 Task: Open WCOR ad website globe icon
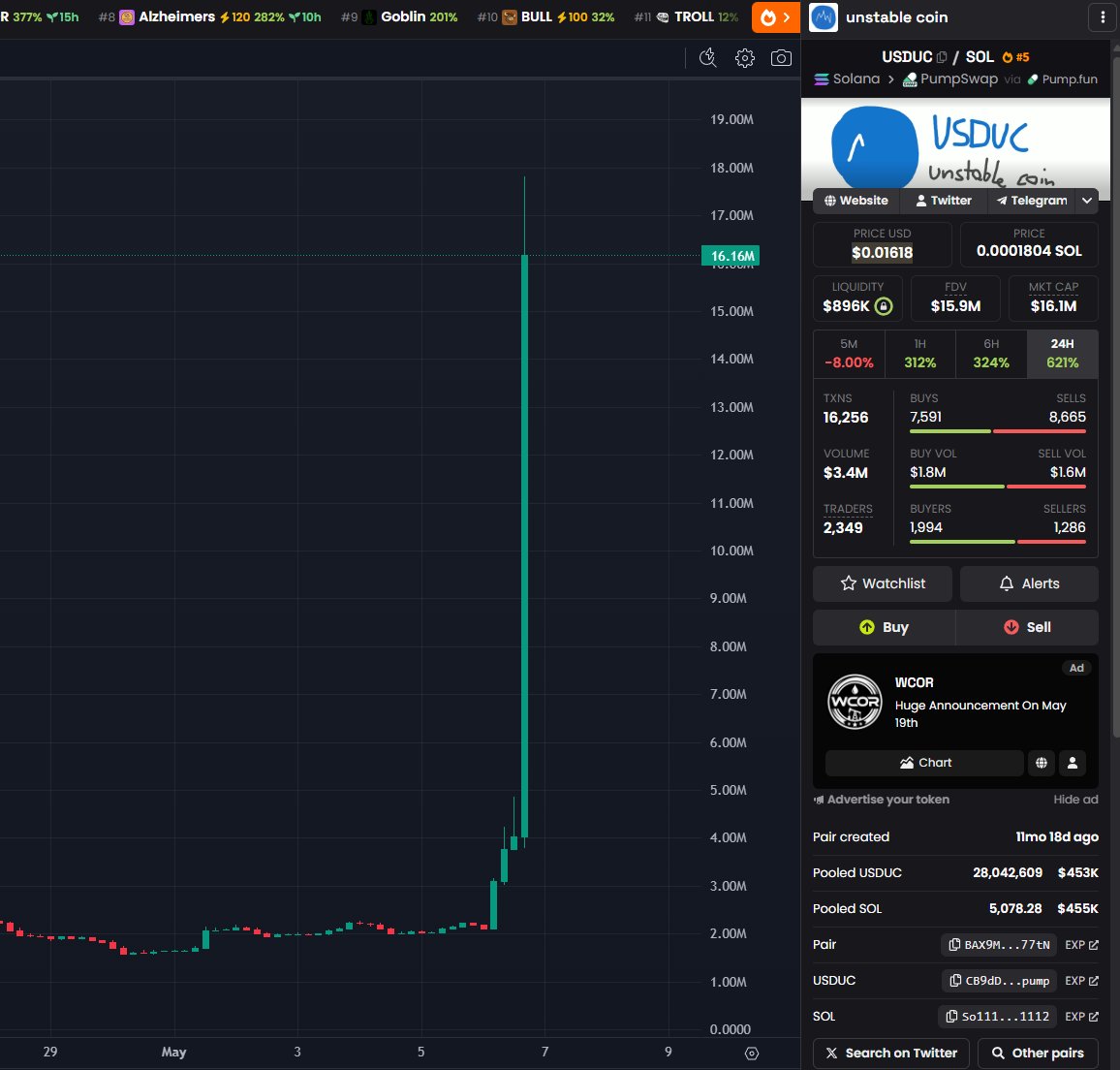click(1042, 763)
